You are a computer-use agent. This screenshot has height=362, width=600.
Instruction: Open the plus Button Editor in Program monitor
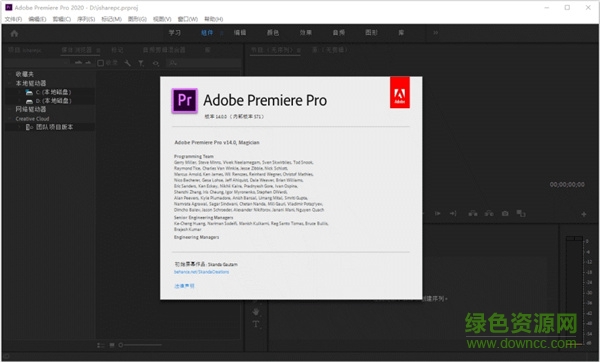(x=584, y=214)
